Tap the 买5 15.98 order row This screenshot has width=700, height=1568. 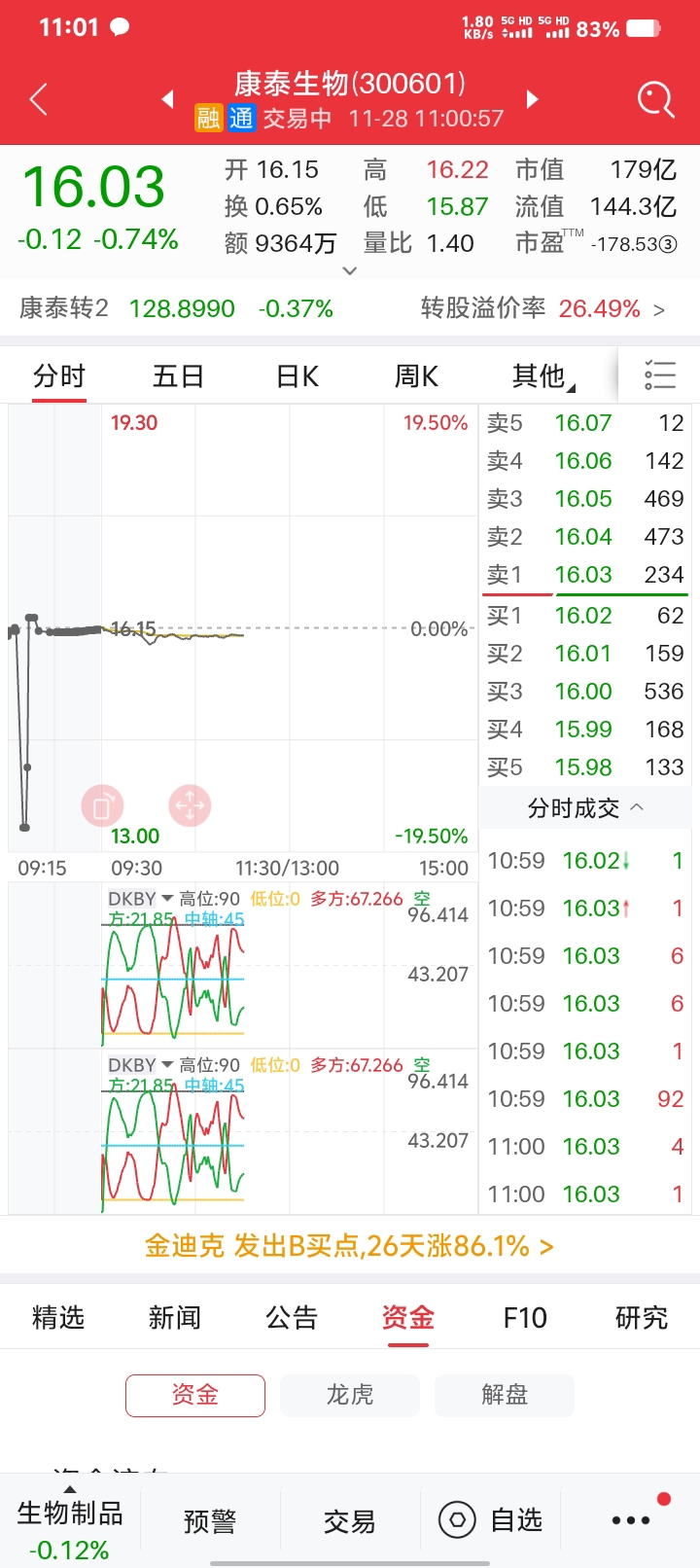pos(585,767)
